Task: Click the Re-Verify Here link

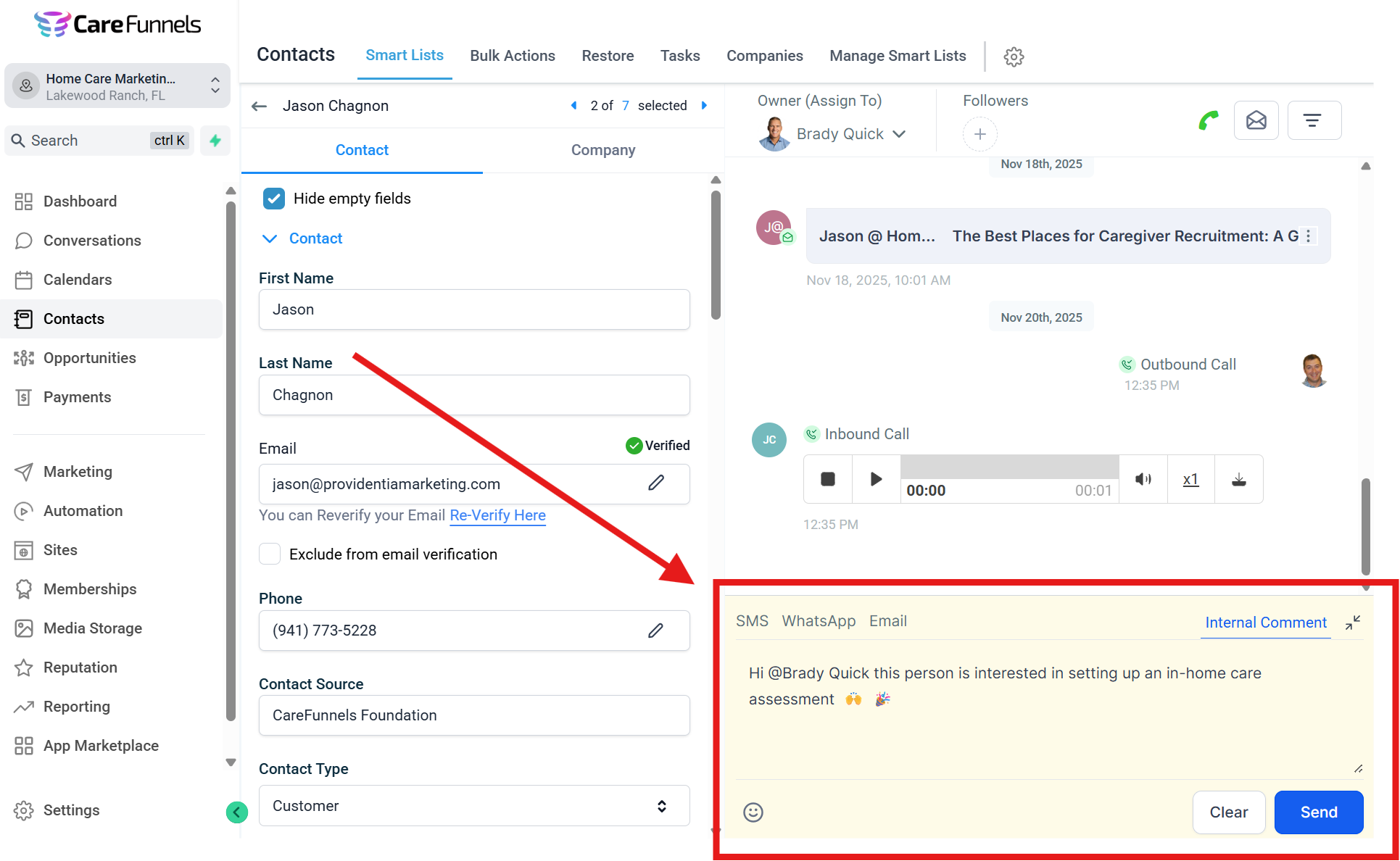Action: (497, 515)
